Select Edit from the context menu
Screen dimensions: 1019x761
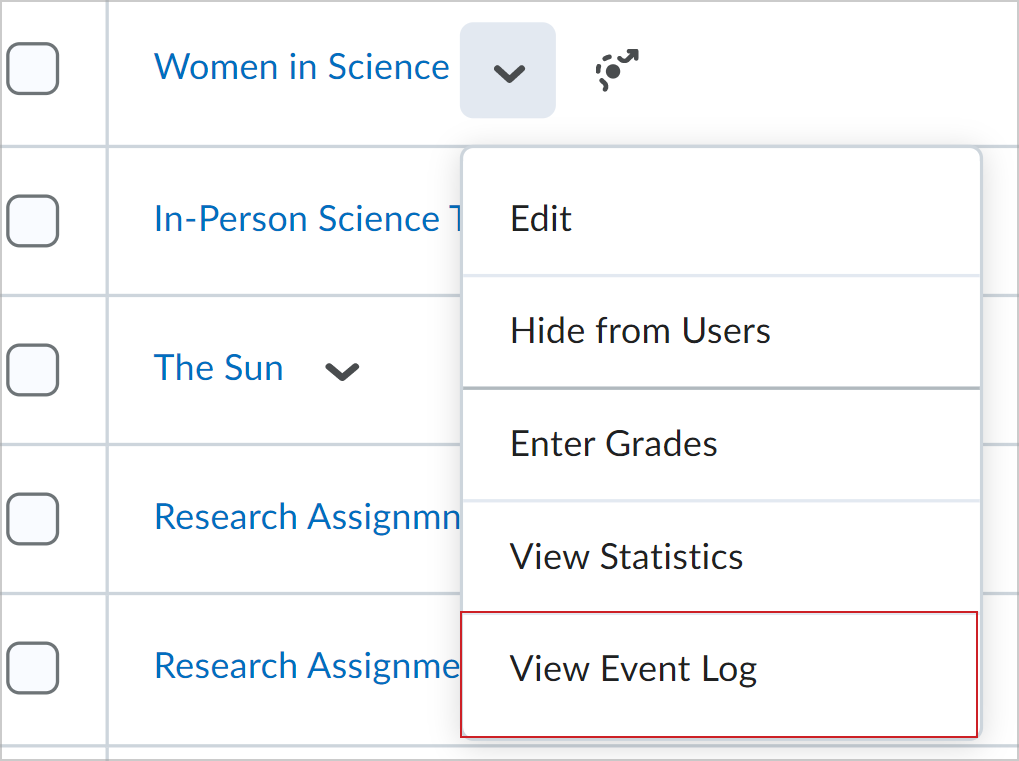point(540,218)
